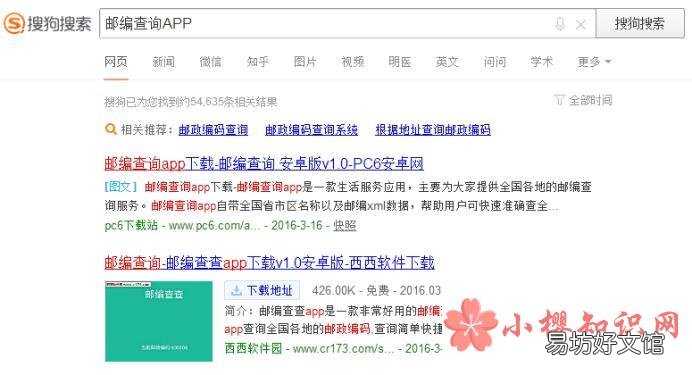Image resolution: width=692 pixels, height=375 pixels.
Task: Switch to the 英文 tab
Action: point(447,62)
